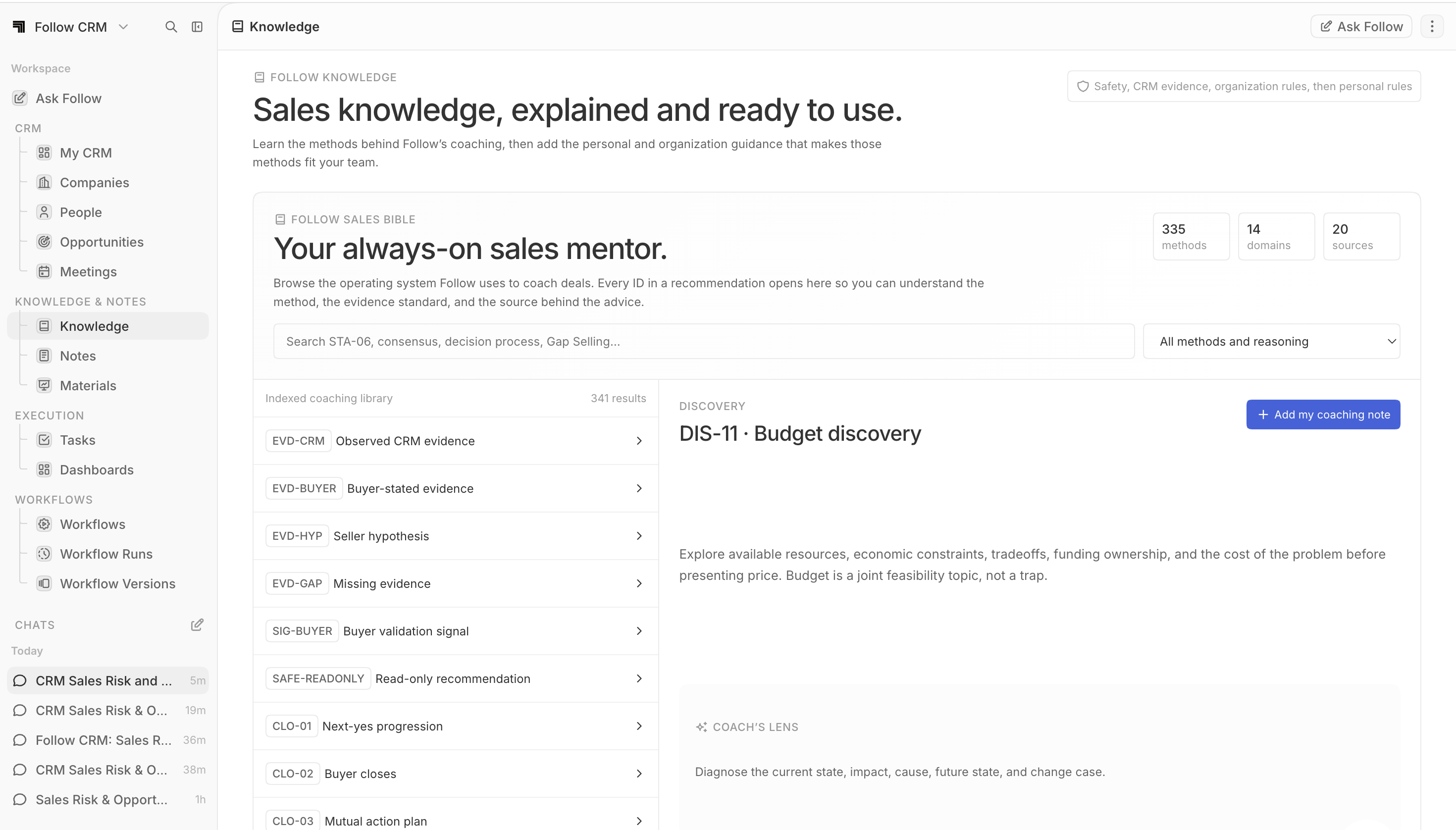Click the Ask Follow sidebar edit icon
This screenshot has width=1456, height=830.
20,98
